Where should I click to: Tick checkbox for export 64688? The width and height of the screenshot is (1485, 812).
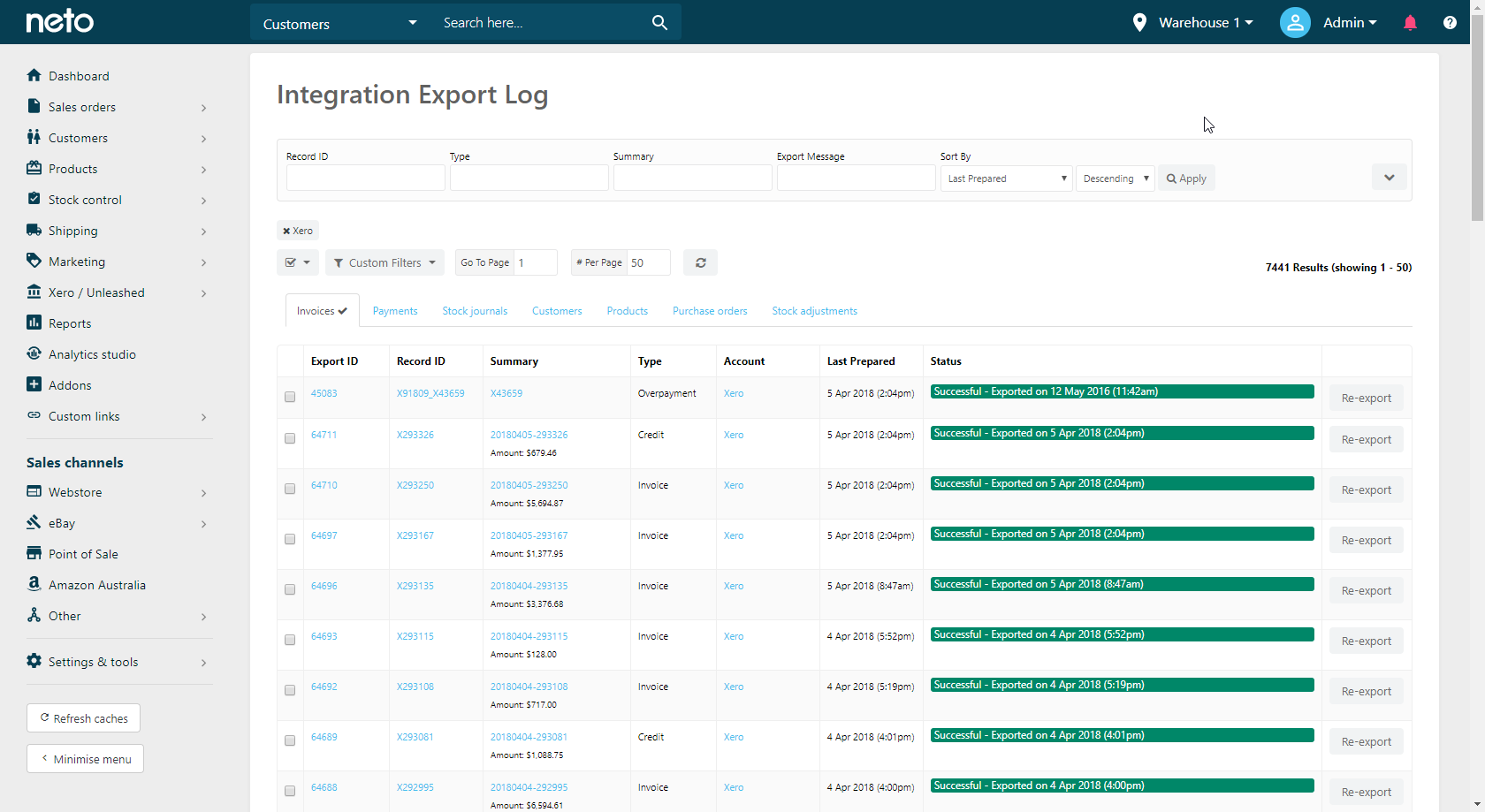tap(290, 792)
